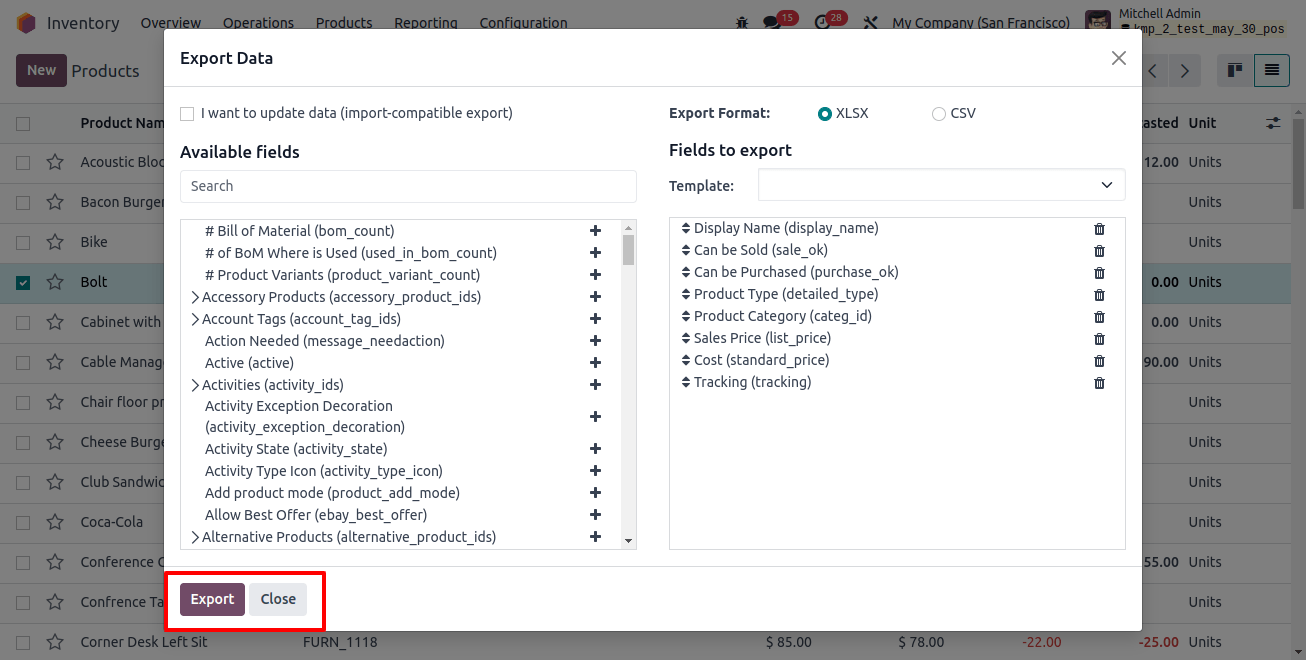Remove Display Name from export fields
Screen dimensions: 1306x660
(x=1099, y=229)
